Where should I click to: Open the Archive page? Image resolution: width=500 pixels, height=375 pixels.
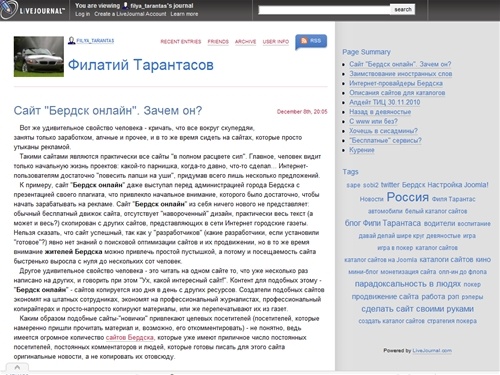click(x=245, y=42)
